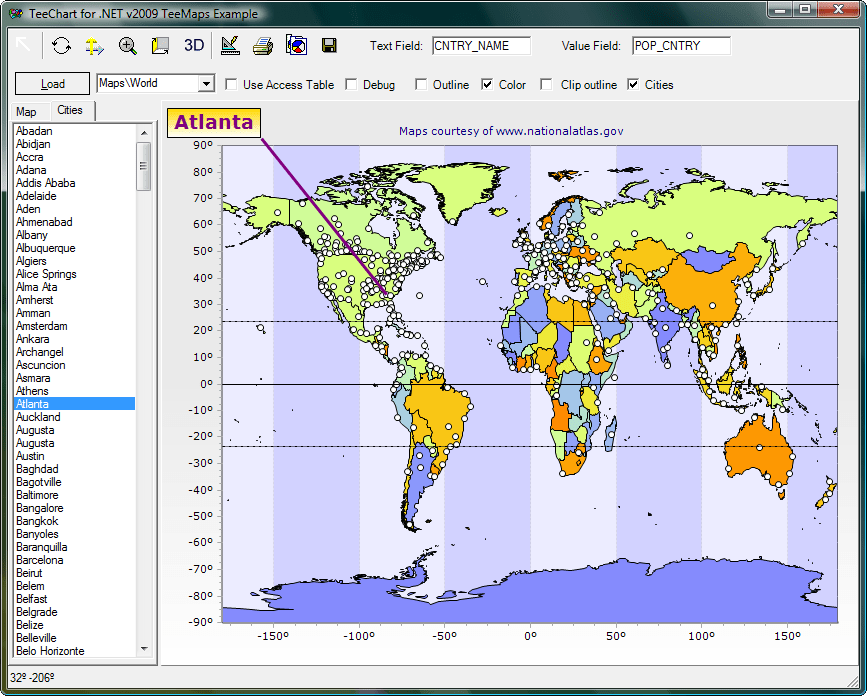Enable the Outline checkbox

click(423, 85)
